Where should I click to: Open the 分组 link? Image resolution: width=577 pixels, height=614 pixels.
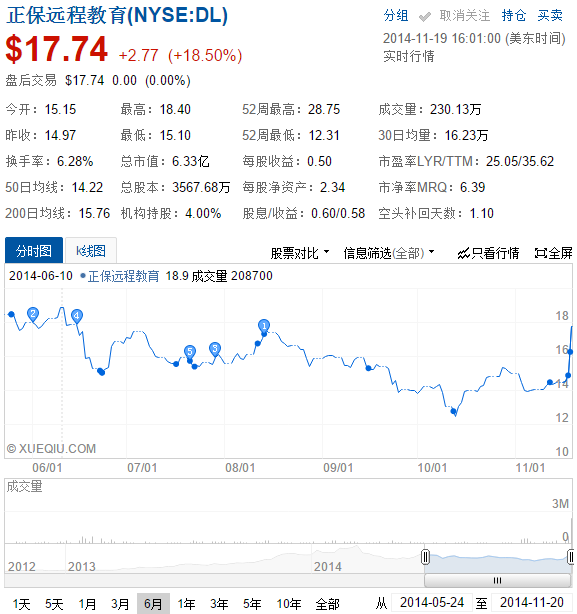396,16
